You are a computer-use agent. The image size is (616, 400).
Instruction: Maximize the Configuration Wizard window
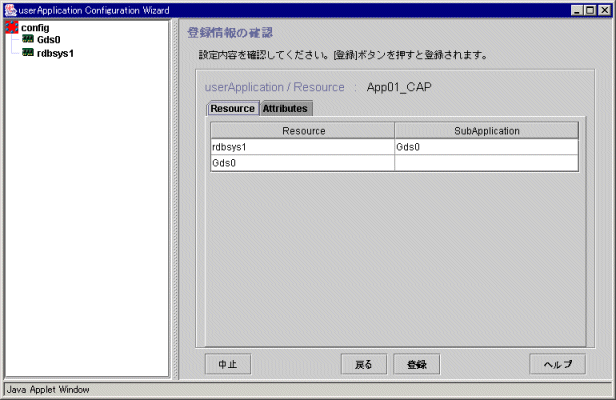(590, 10)
